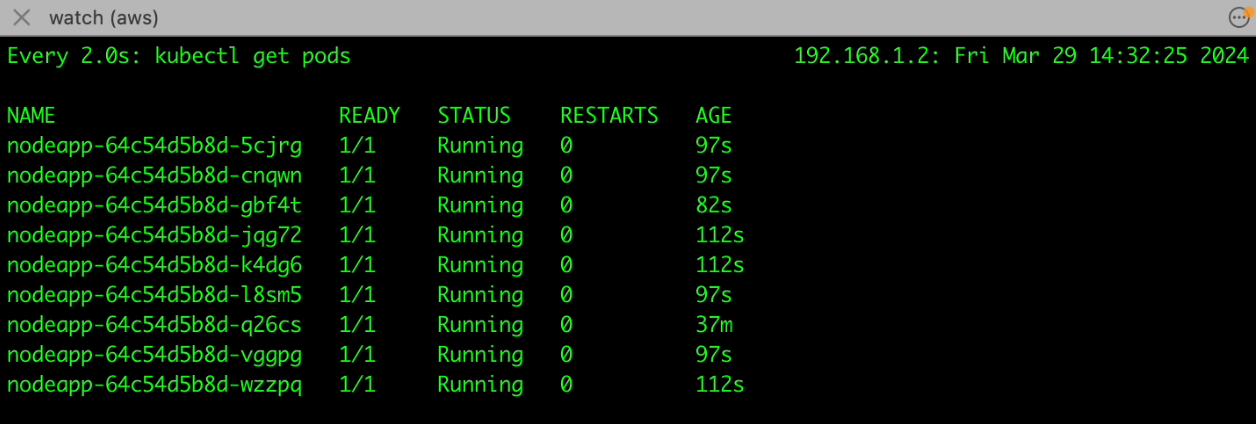Select pod name nodeapp-64c54d5b8d-5cjrg
The width and height of the screenshot is (1256, 424).
click(154, 146)
